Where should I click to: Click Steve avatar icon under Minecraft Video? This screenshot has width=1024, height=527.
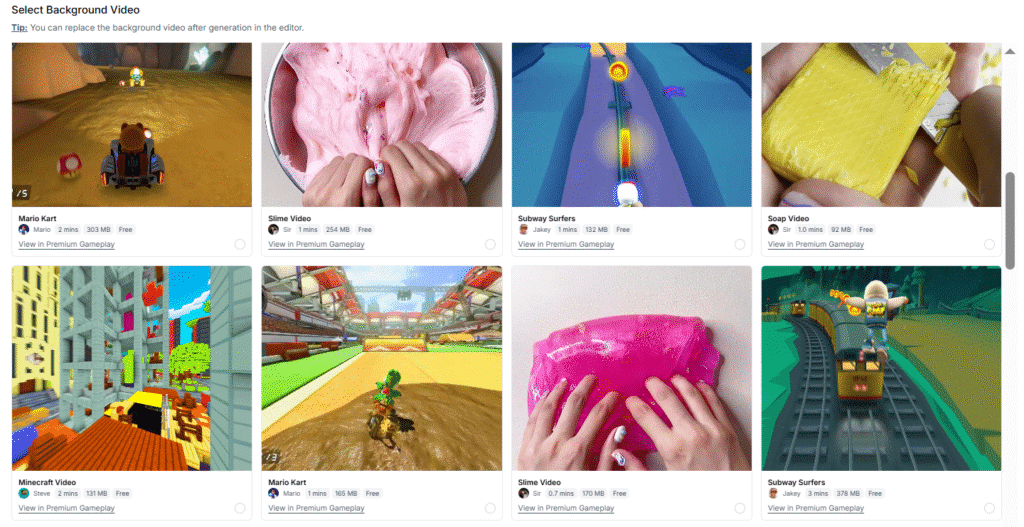(x=24, y=493)
